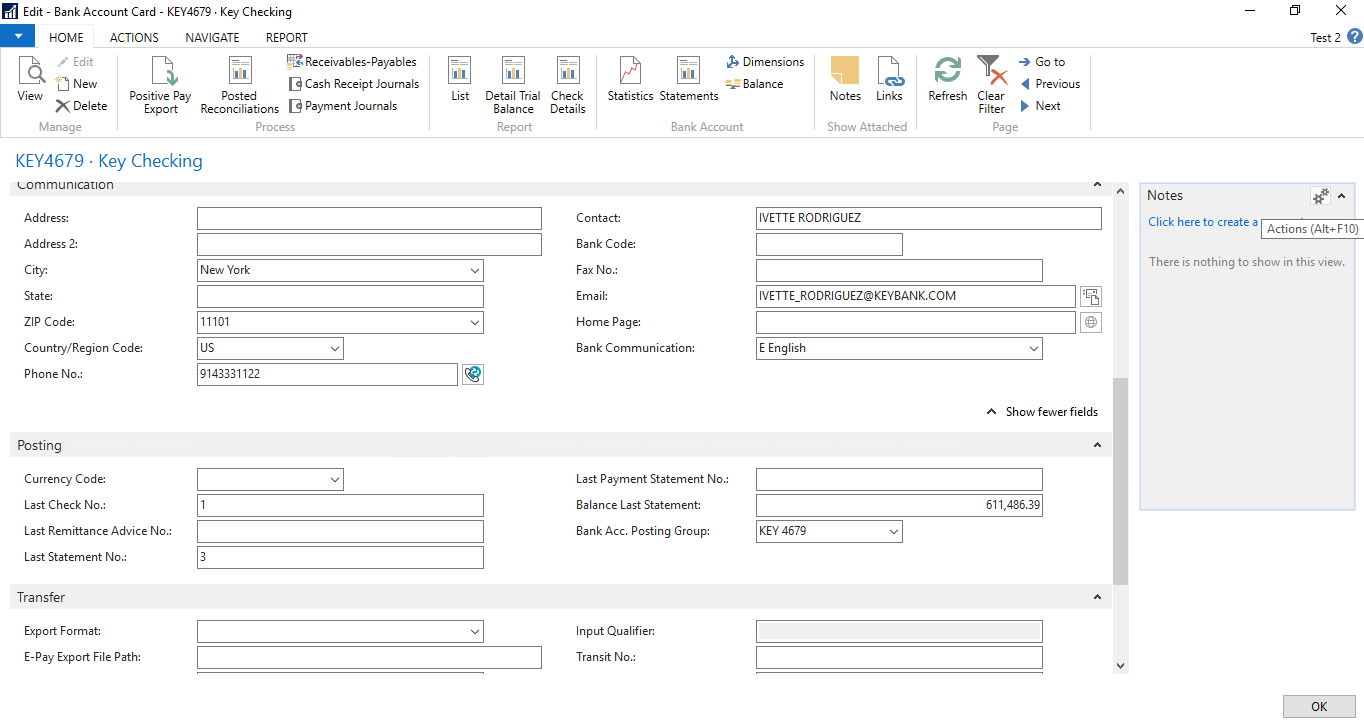Open Bank Acc. Posting Group dropdown

[x=893, y=531]
